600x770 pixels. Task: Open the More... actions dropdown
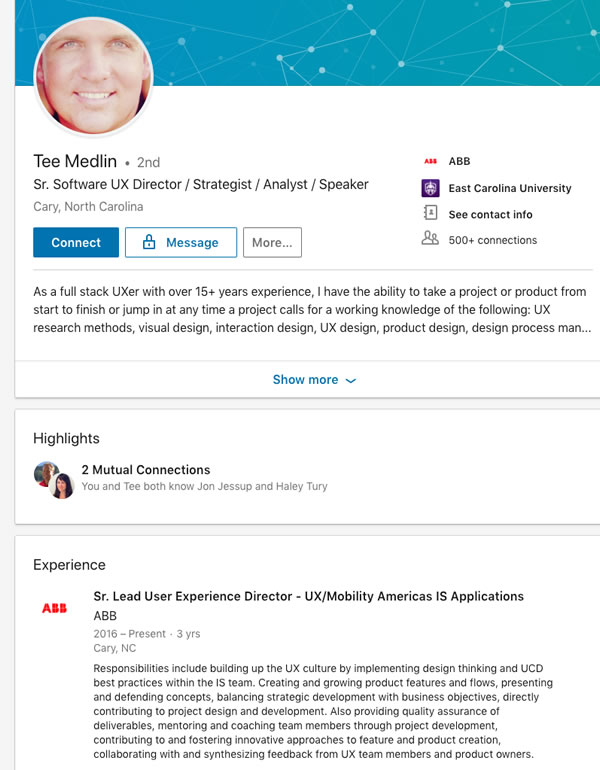pyautogui.click(x=272, y=243)
